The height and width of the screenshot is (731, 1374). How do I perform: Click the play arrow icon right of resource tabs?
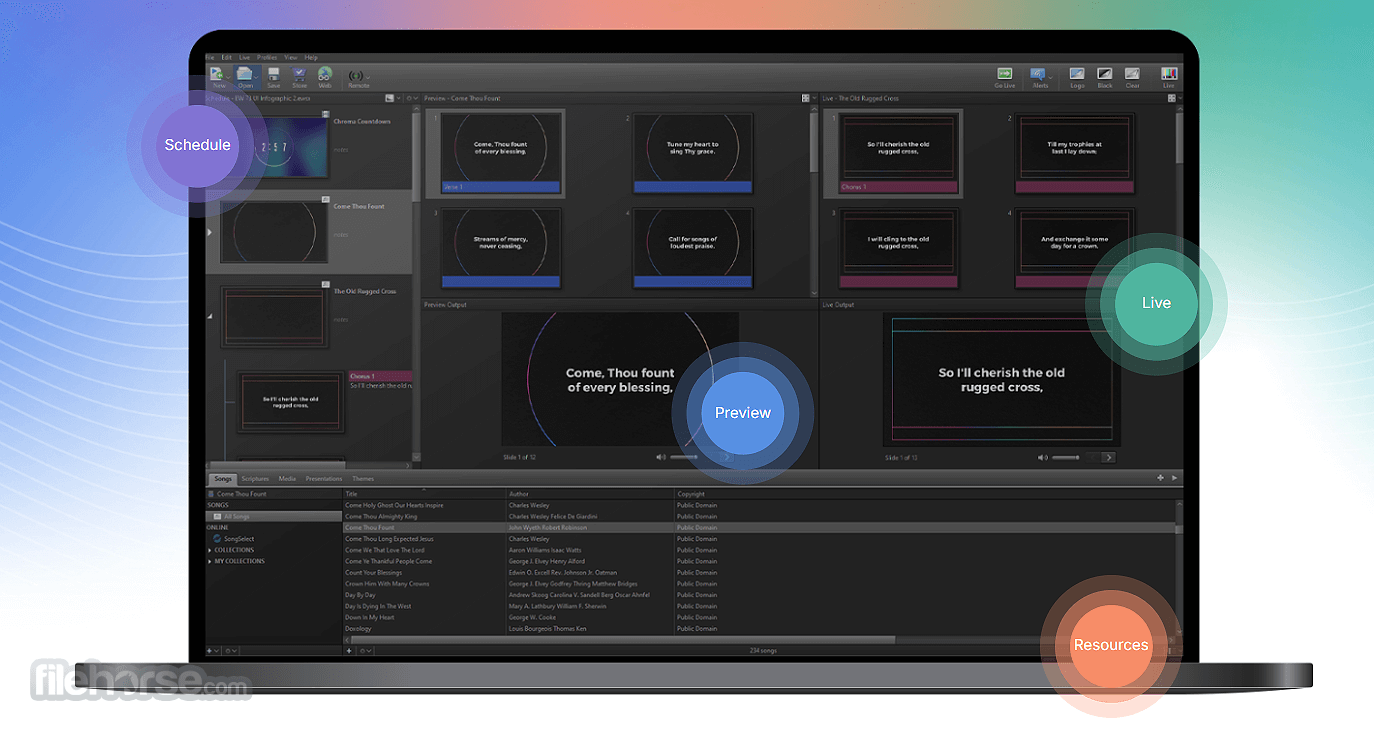click(1174, 478)
